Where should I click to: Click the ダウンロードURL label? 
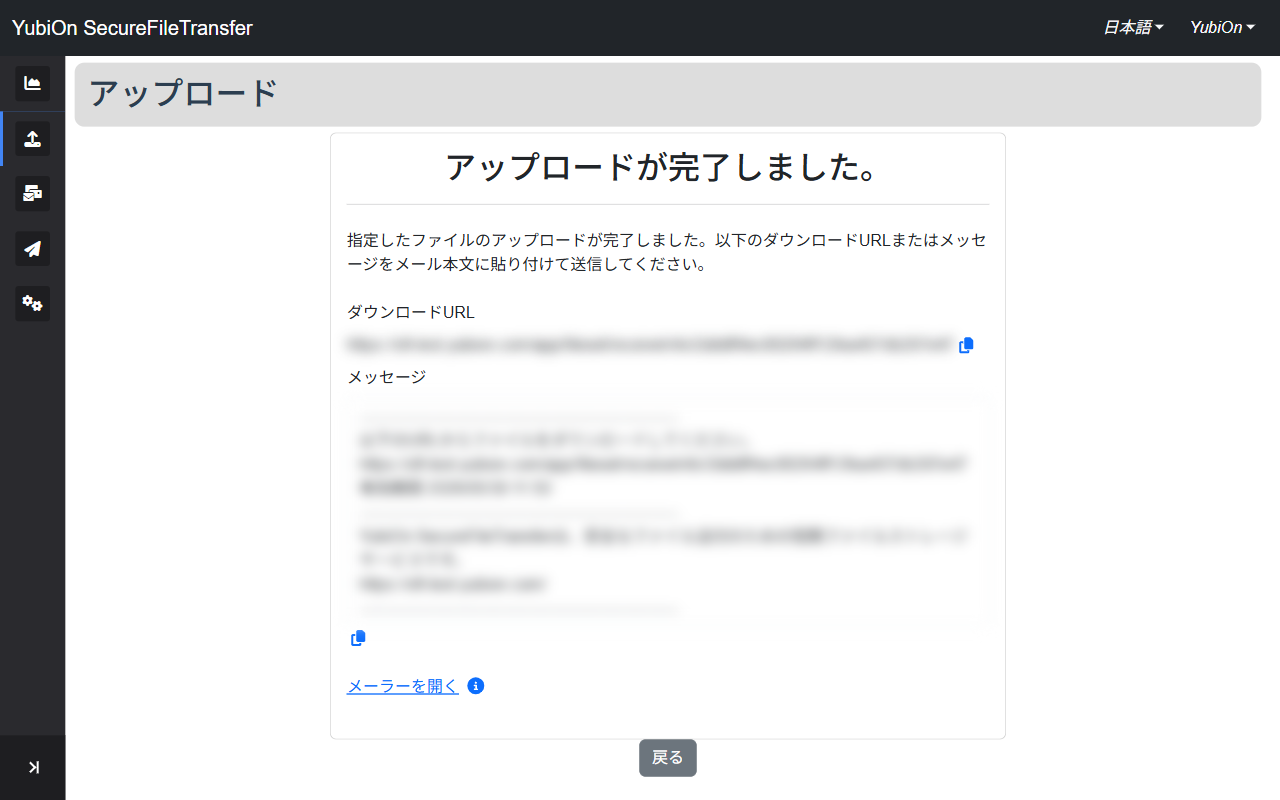[411, 312]
